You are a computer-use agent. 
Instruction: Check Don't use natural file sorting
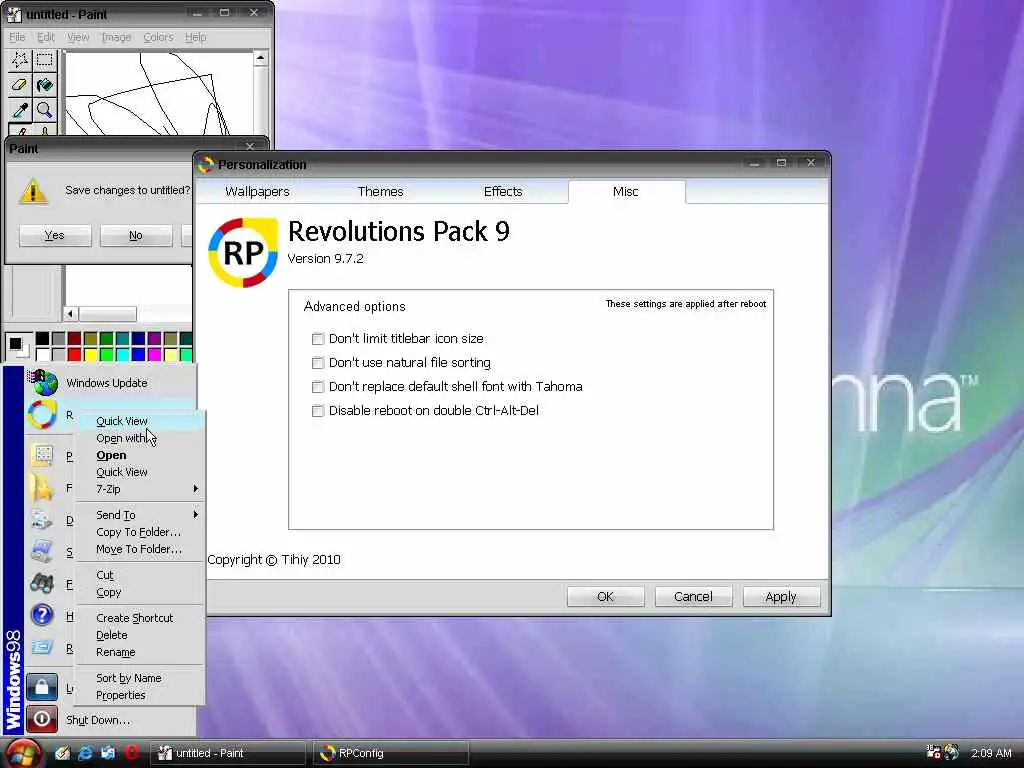pos(317,363)
